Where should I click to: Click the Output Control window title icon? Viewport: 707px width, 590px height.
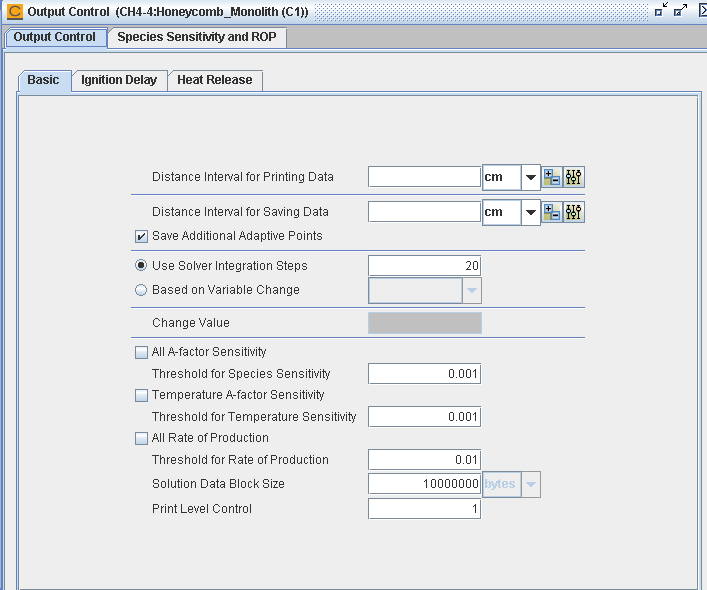[15, 12]
